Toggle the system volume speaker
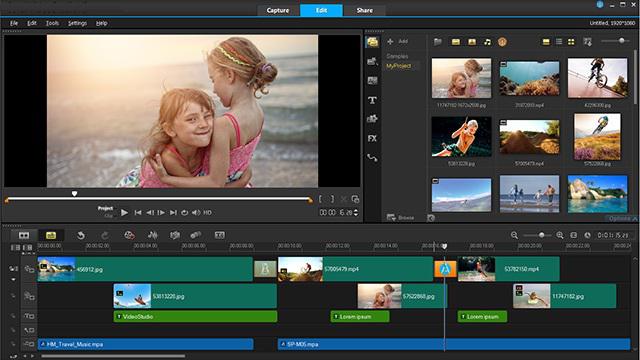640x360 pixels. coord(196,213)
